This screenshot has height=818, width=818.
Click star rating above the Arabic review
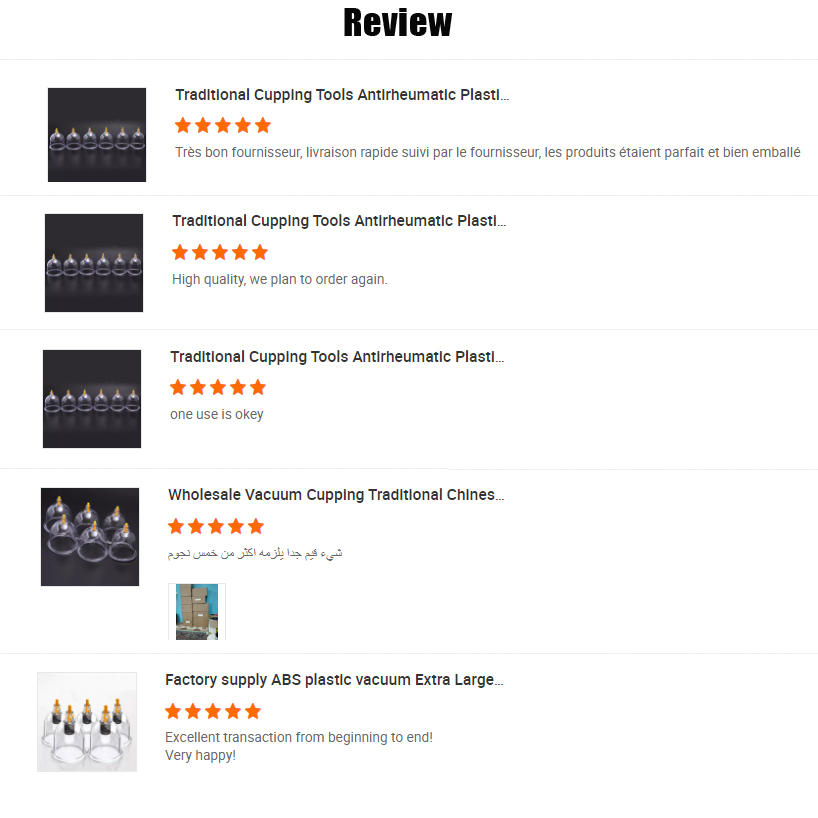click(215, 526)
